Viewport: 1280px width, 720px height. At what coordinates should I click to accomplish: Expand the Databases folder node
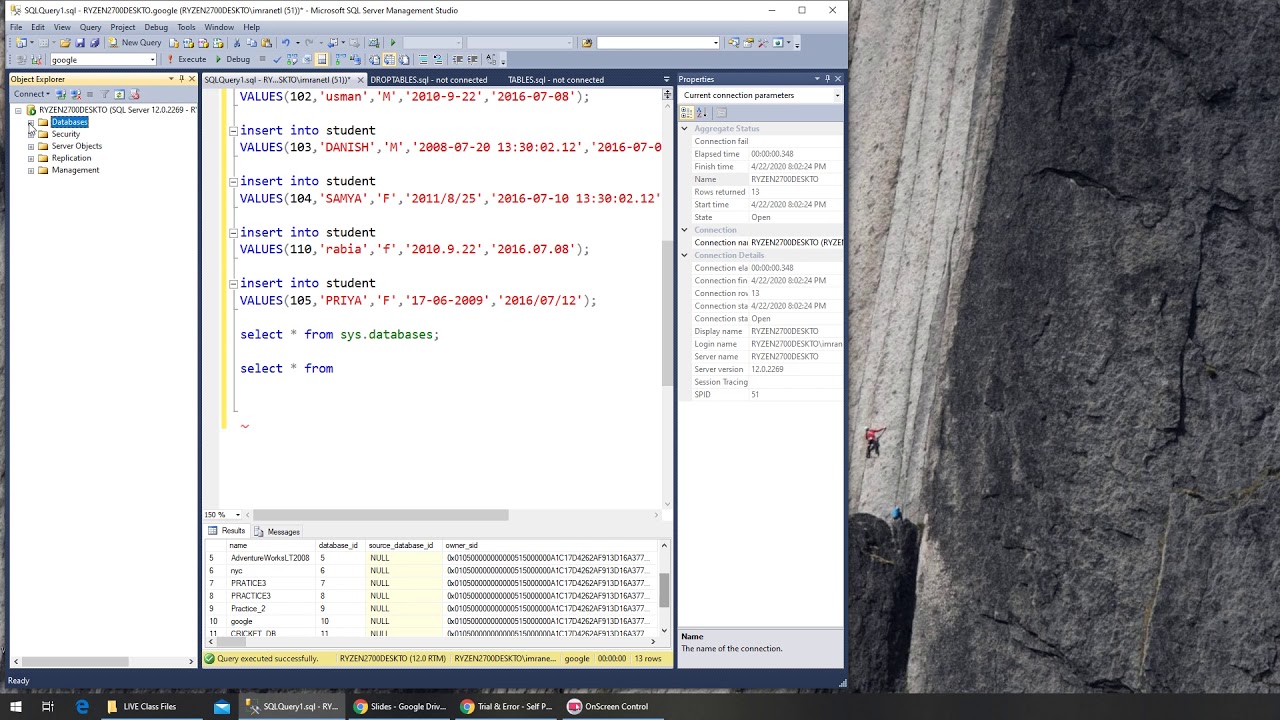[31, 122]
